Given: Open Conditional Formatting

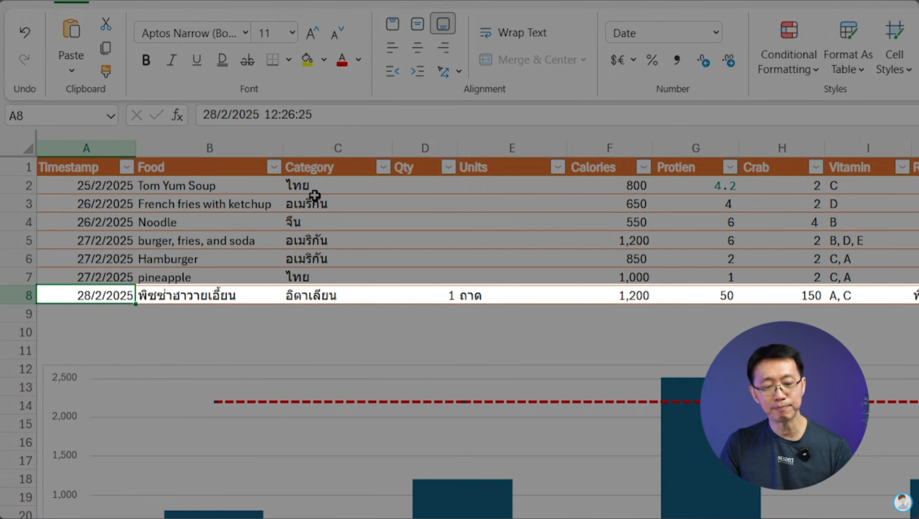Looking at the screenshot, I should (788, 47).
